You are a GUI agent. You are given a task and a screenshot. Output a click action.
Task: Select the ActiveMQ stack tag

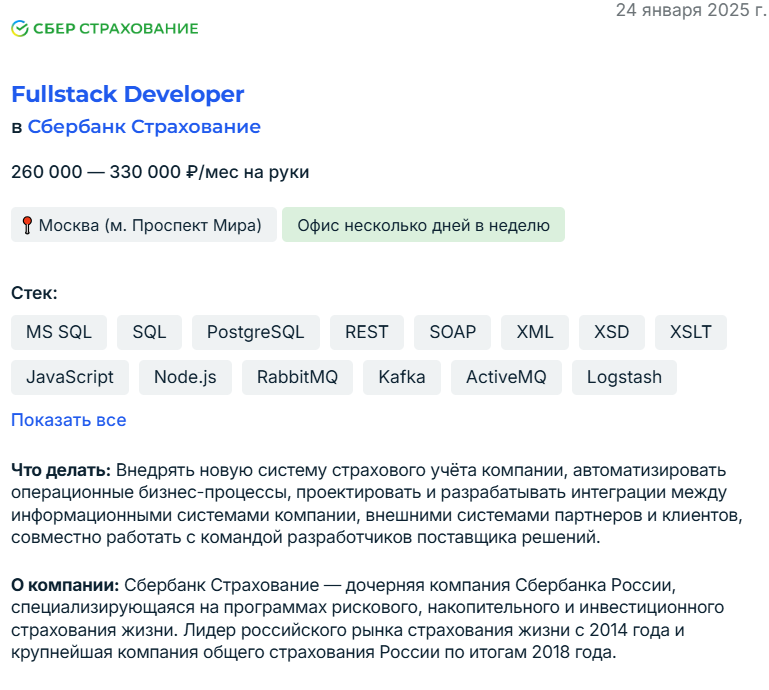pyautogui.click(x=506, y=377)
